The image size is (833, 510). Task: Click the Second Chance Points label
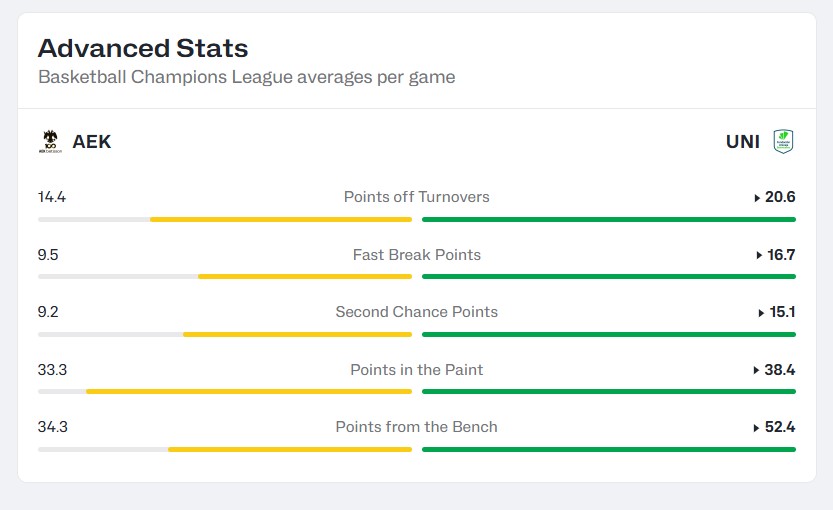[x=416, y=312]
